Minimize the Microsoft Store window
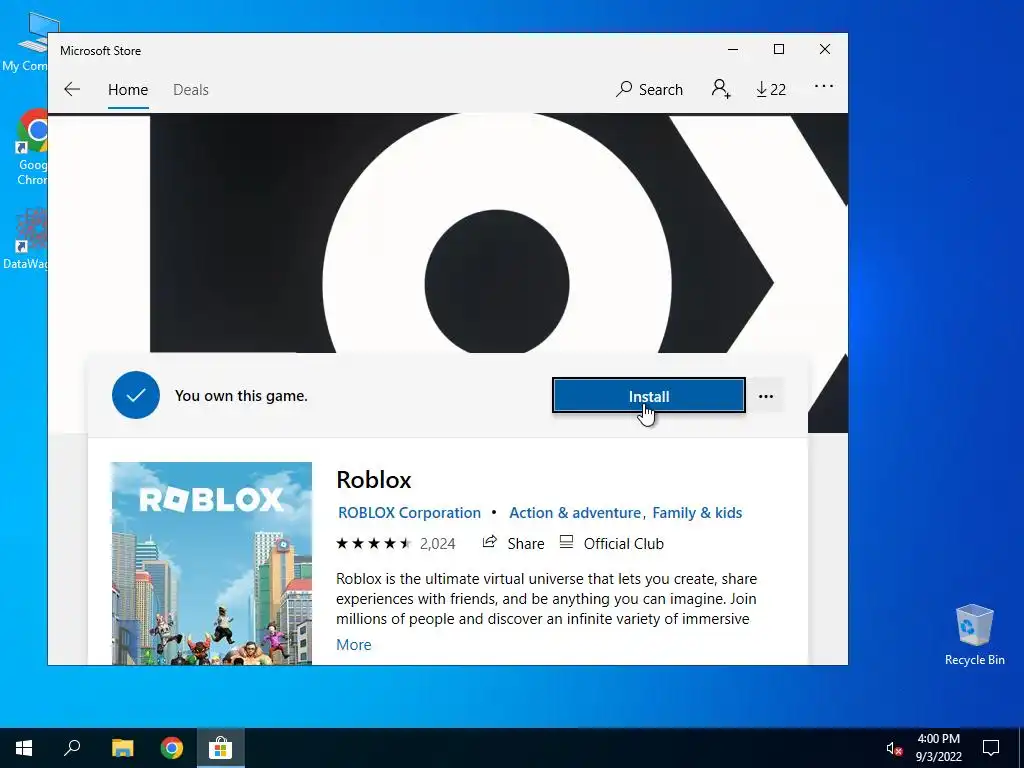 733,50
